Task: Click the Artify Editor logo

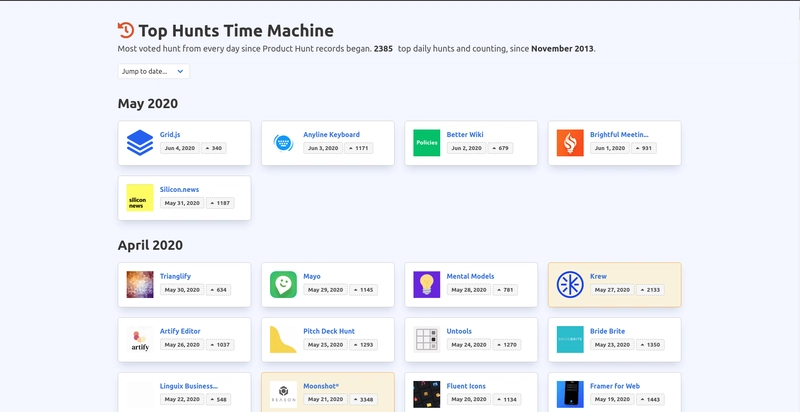Action: point(140,340)
